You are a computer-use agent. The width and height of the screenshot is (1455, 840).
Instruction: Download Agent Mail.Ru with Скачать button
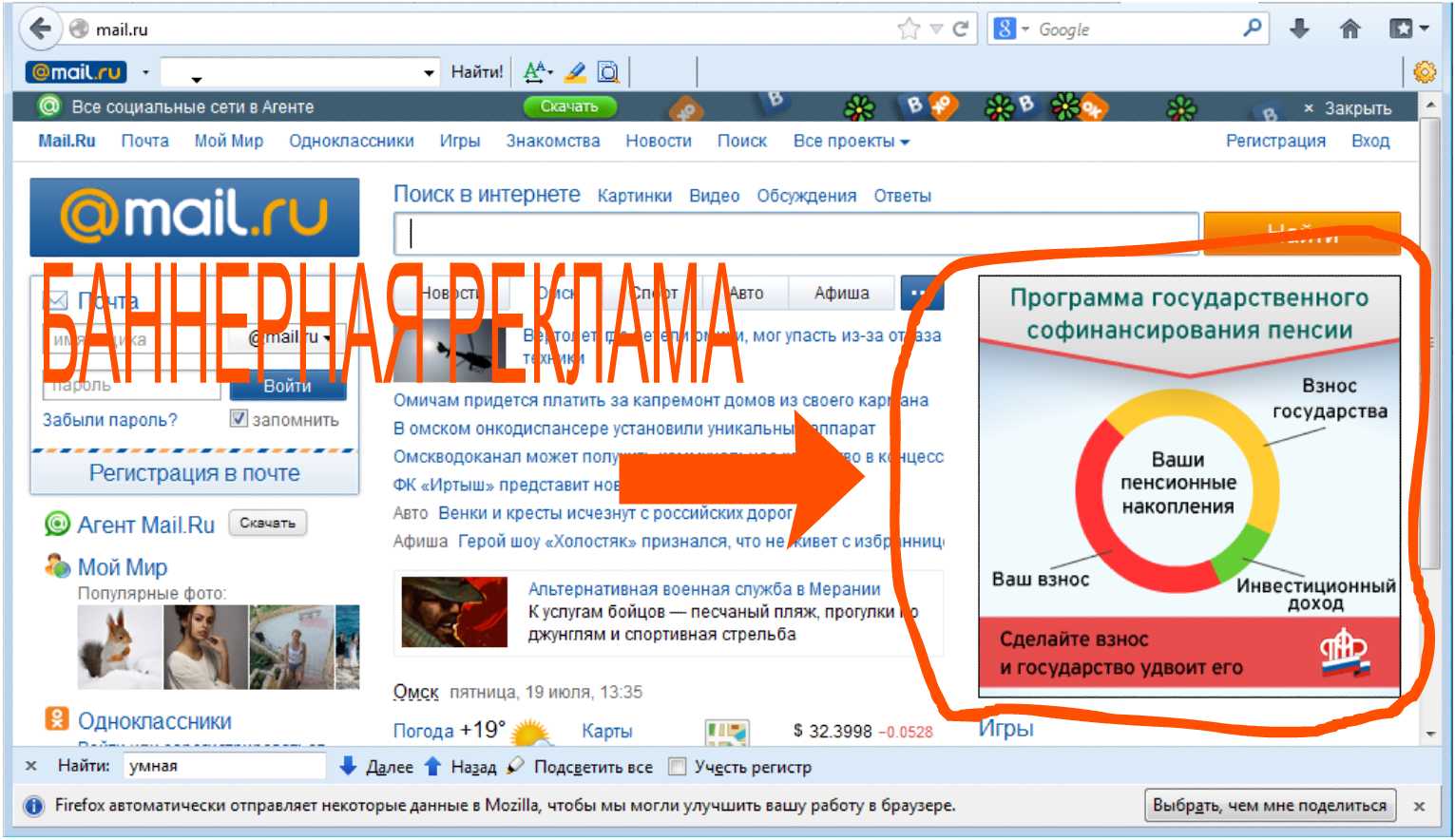[x=267, y=523]
